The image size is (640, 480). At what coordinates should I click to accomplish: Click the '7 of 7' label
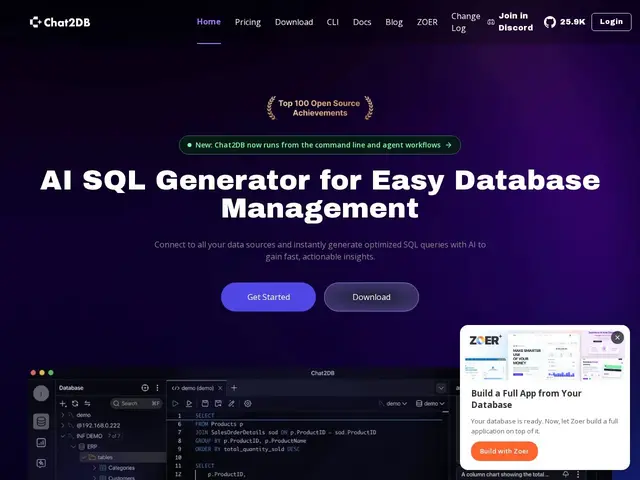[x=114, y=436]
